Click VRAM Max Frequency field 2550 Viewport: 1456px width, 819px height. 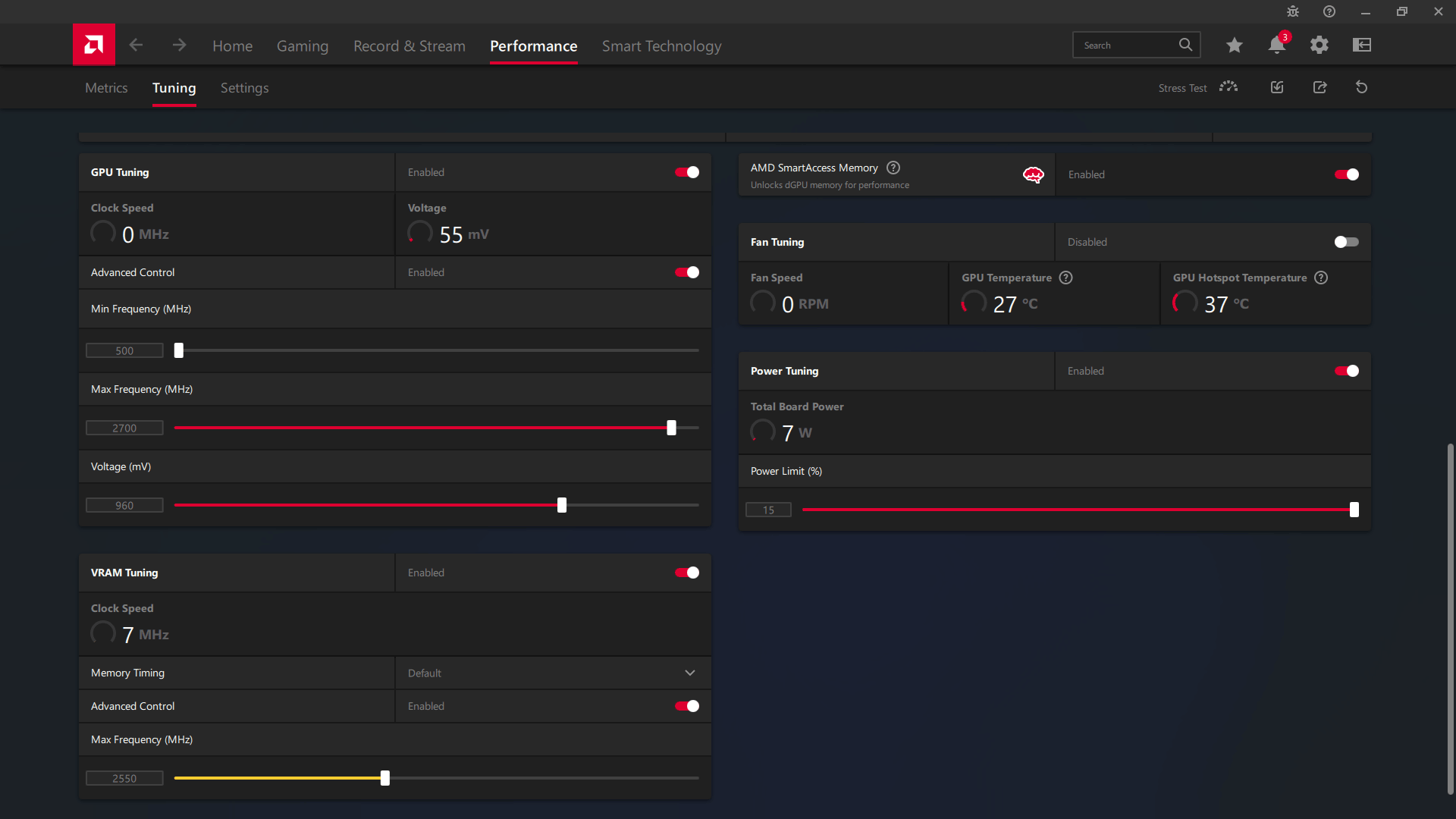click(x=124, y=778)
